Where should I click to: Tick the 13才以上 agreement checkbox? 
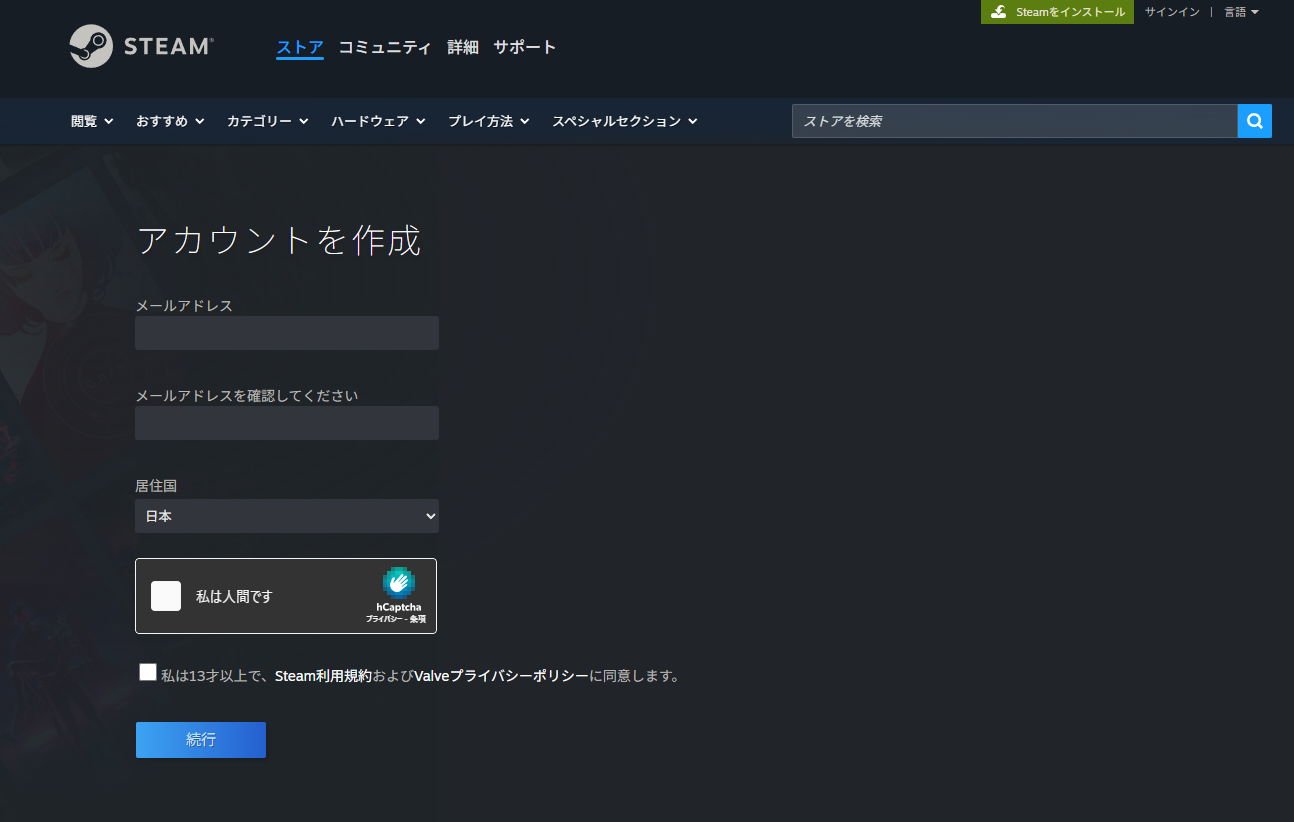pyautogui.click(x=148, y=672)
